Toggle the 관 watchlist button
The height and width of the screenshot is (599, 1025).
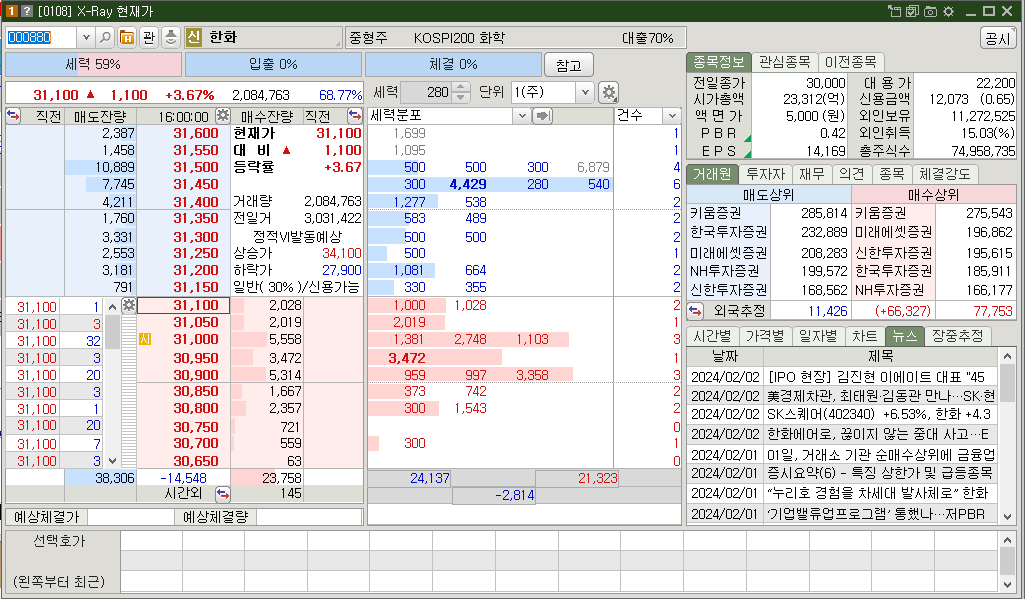[x=150, y=38]
